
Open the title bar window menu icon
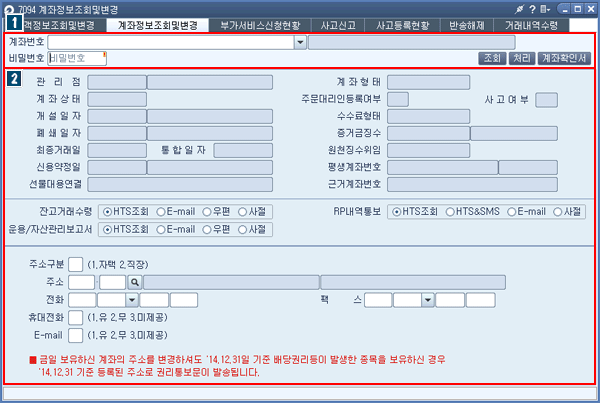(x=545, y=9)
